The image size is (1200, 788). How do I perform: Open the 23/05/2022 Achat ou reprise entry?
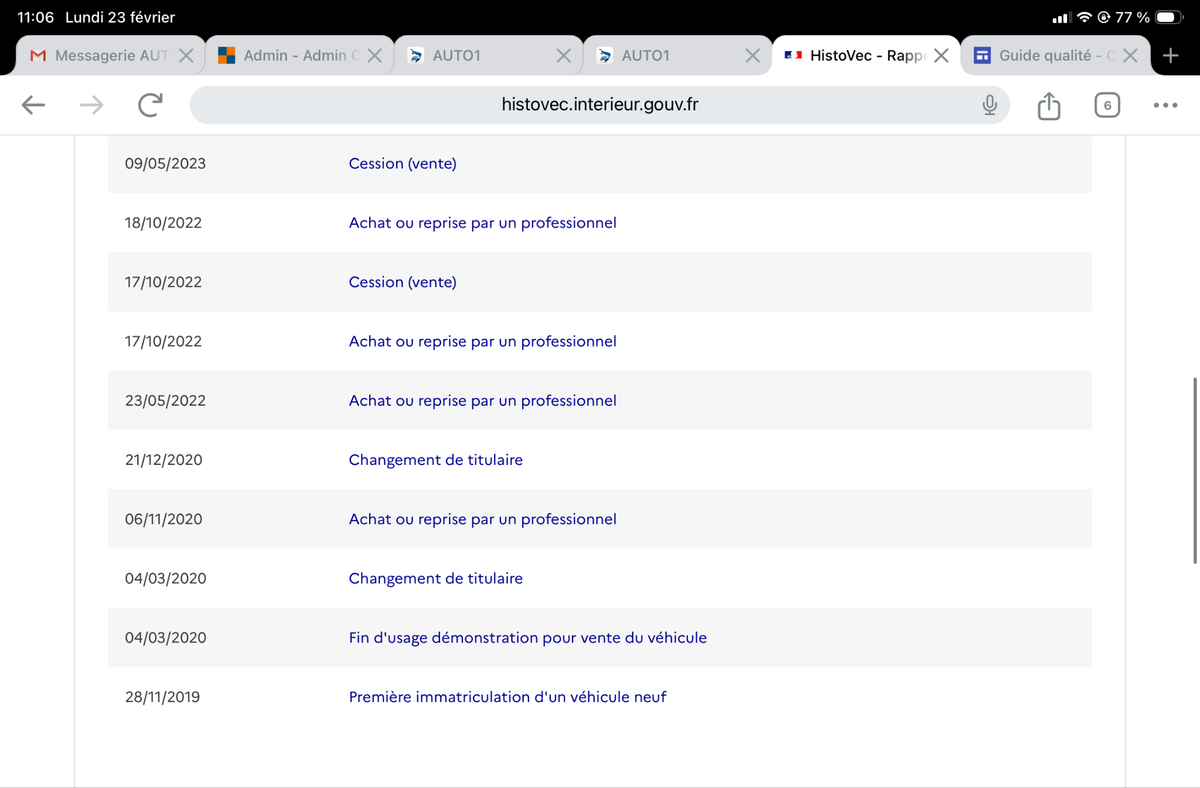pyautogui.click(x=482, y=400)
